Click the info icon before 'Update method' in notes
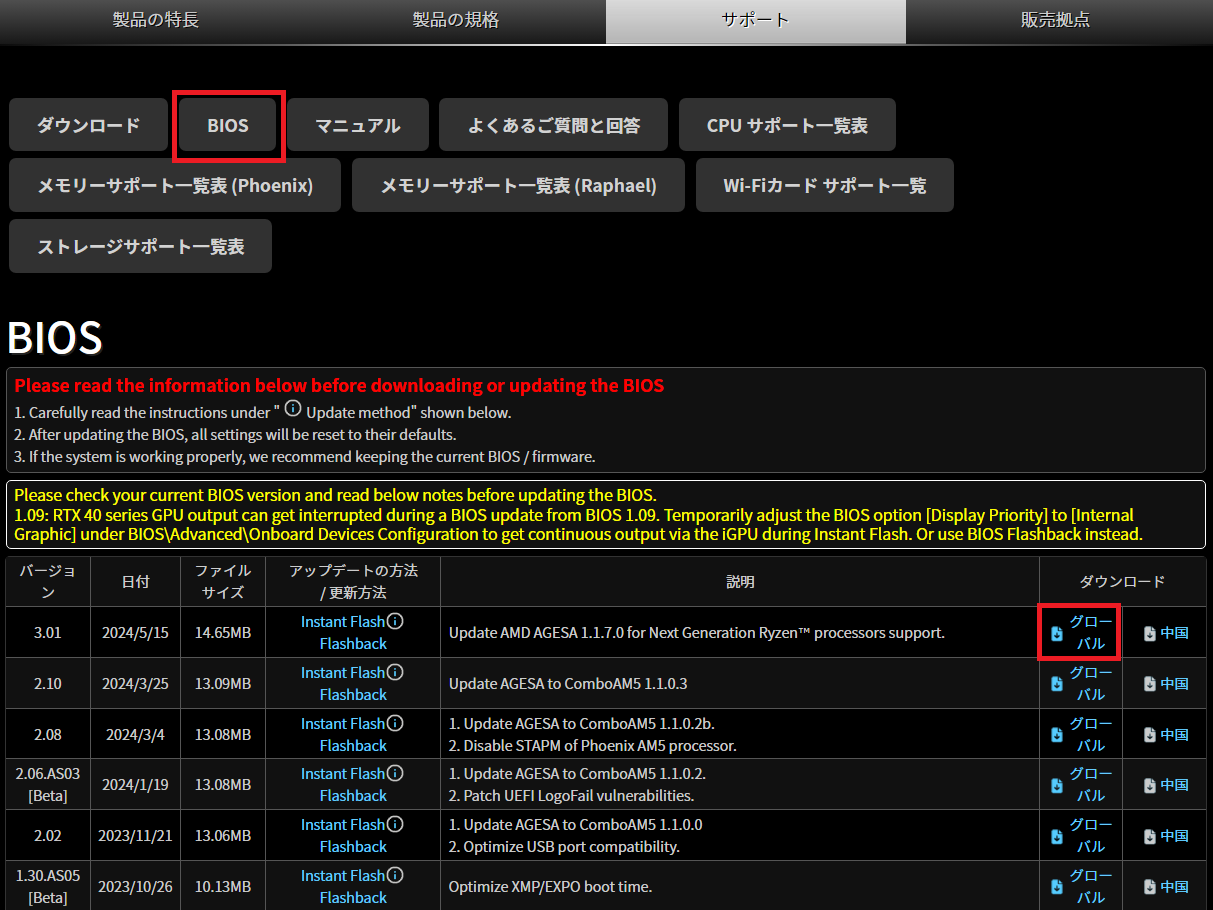The height and width of the screenshot is (910, 1213). [x=293, y=409]
